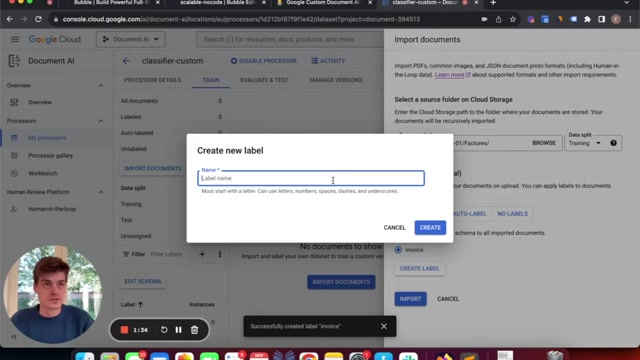Select the Test data split row
The width and height of the screenshot is (640, 360).
click(x=152, y=220)
